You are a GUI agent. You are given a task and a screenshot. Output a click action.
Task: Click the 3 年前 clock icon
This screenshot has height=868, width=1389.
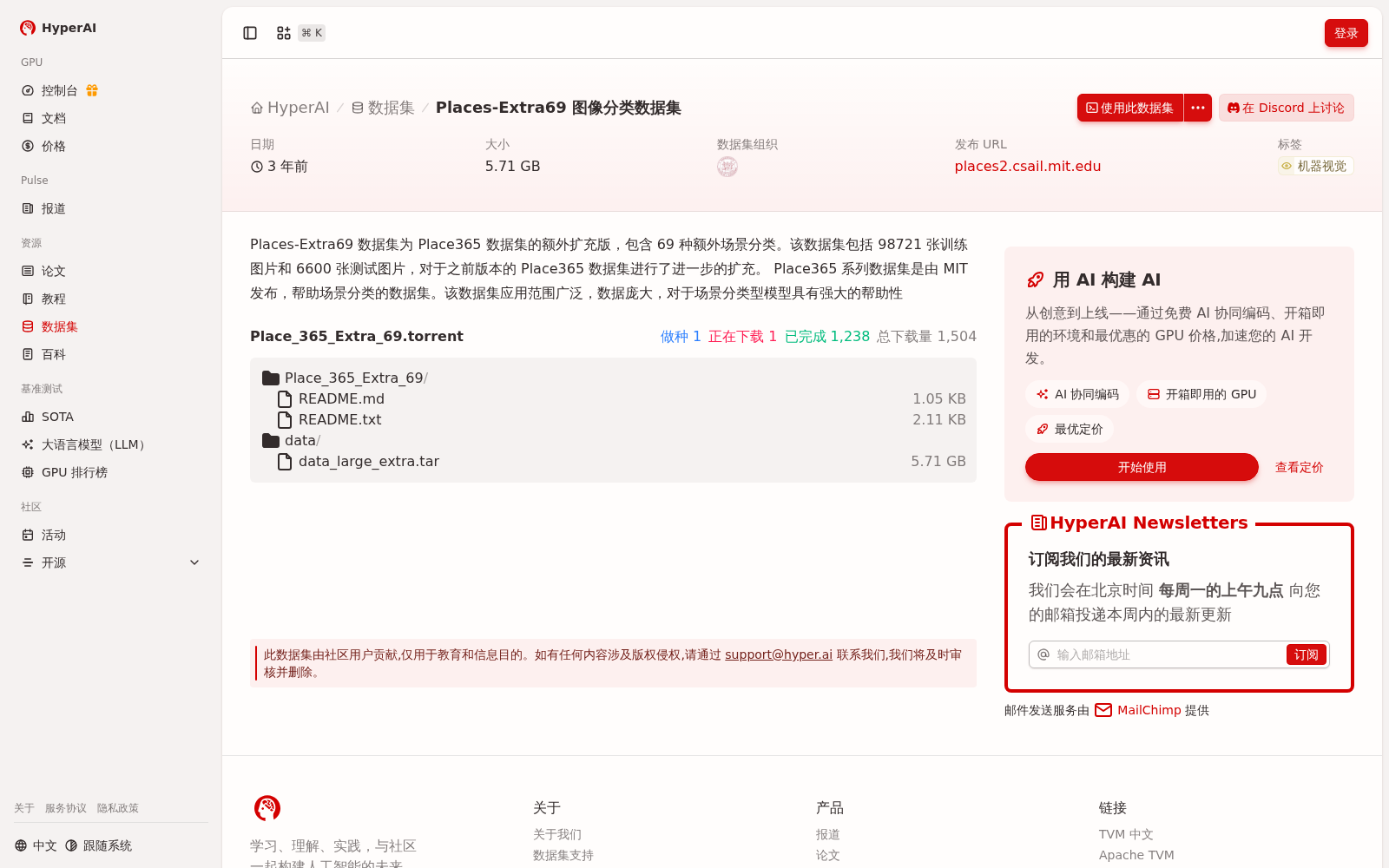(257, 167)
